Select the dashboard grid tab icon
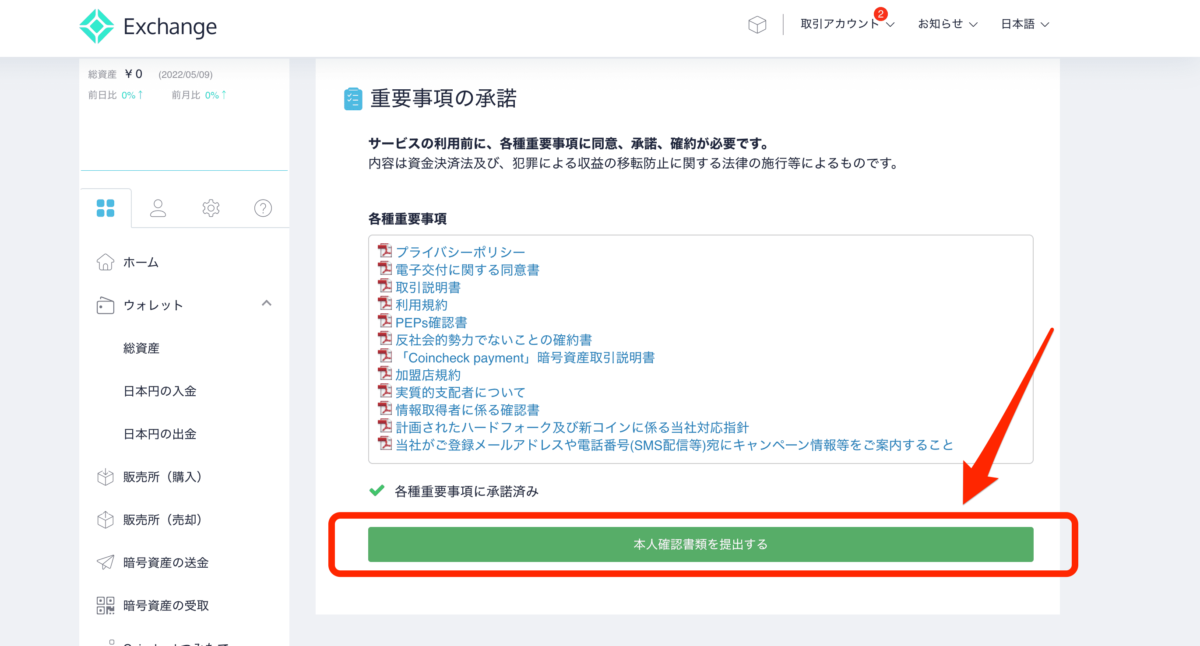Viewport: 1200px width, 646px height. click(x=105, y=208)
